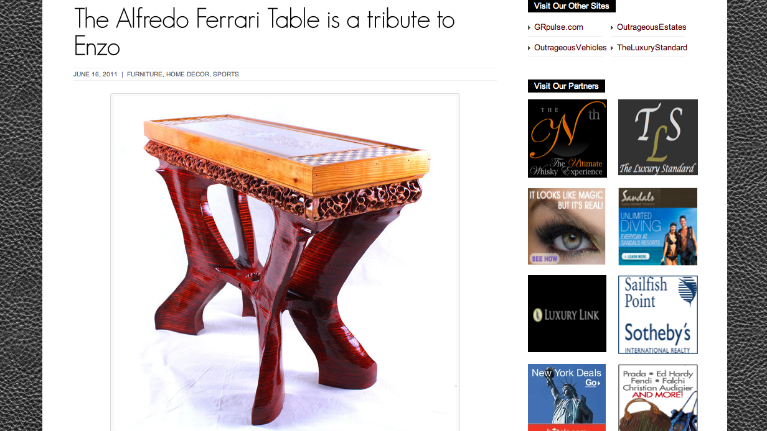Click the red Ferrari table photo
Screen dimensions: 767x431
285,263
